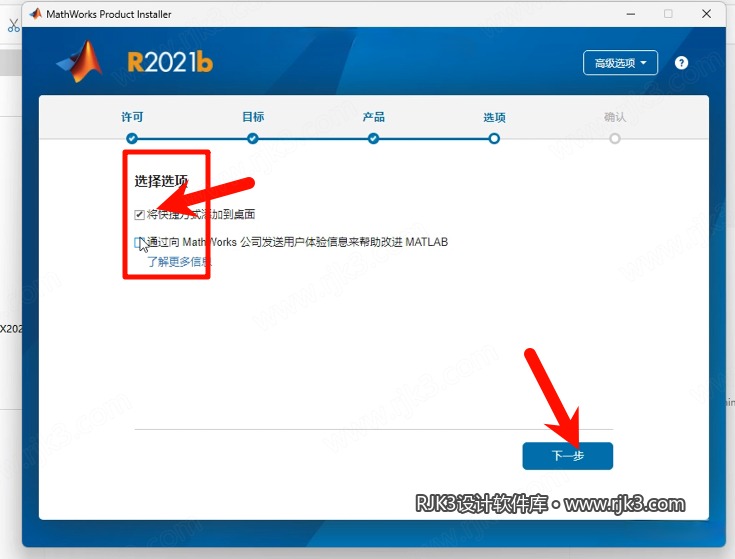Close the MathWorks Product Installer window
This screenshot has width=735, height=559.
click(x=706, y=14)
